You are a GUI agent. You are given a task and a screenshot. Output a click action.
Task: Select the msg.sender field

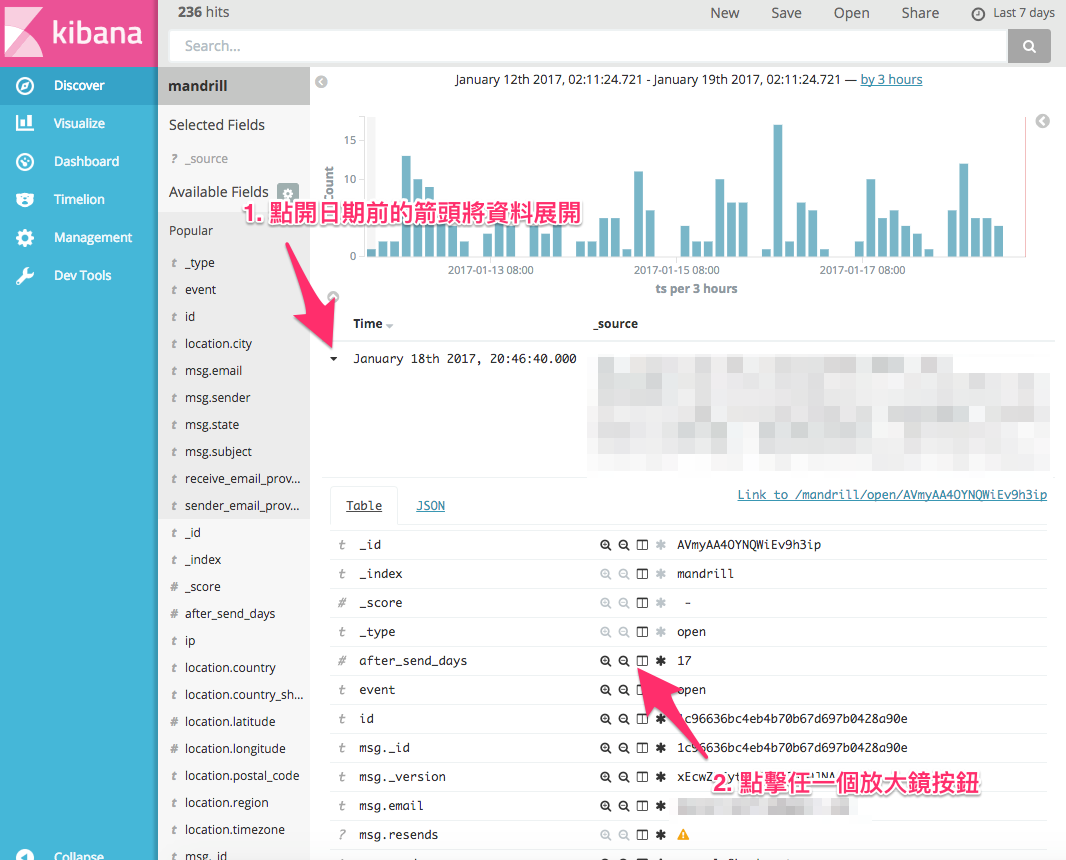point(218,398)
